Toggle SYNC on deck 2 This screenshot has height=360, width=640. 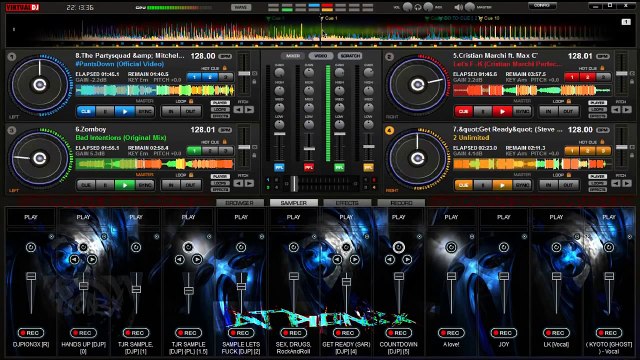(522, 111)
